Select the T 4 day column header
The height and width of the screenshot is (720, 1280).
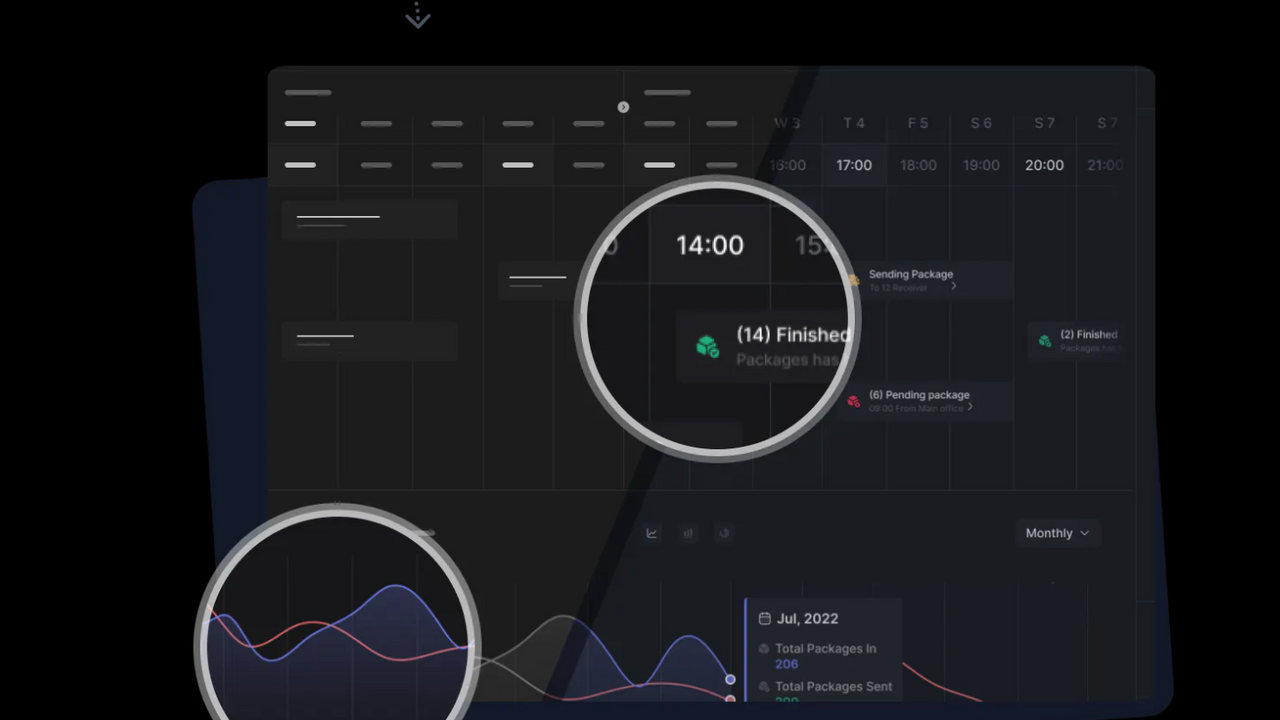pyautogui.click(x=854, y=123)
